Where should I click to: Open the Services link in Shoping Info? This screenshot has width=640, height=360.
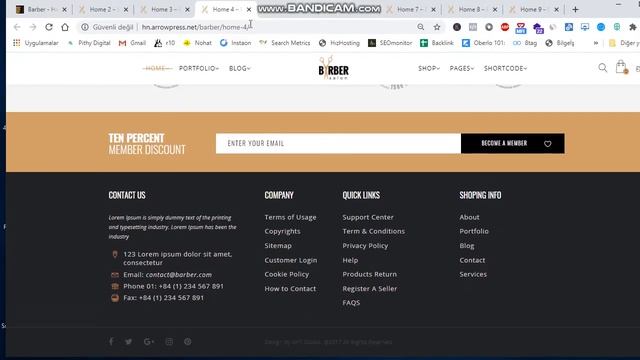[473, 274]
